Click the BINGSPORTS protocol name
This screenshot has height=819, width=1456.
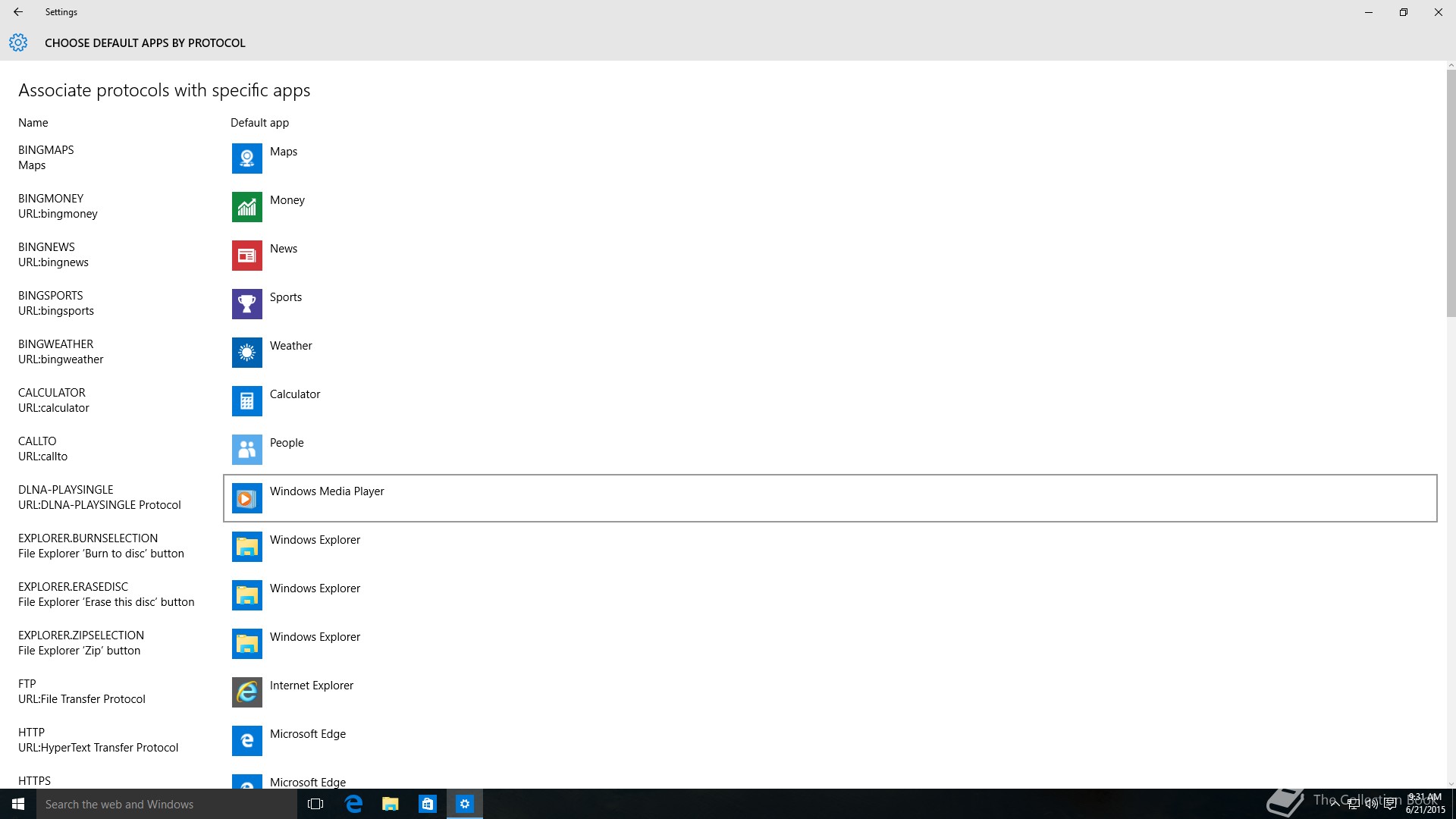pos(51,296)
